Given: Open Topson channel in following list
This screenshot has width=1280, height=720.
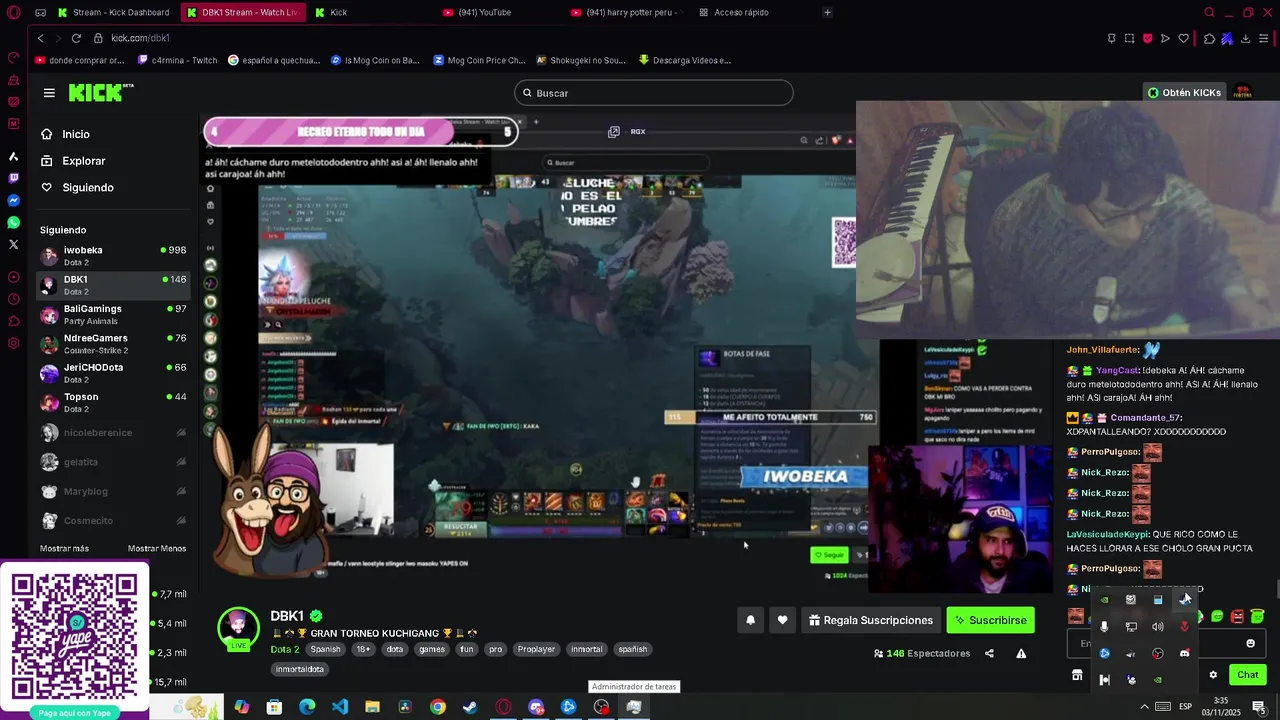Looking at the screenshot, I should (x=113, y=403).
